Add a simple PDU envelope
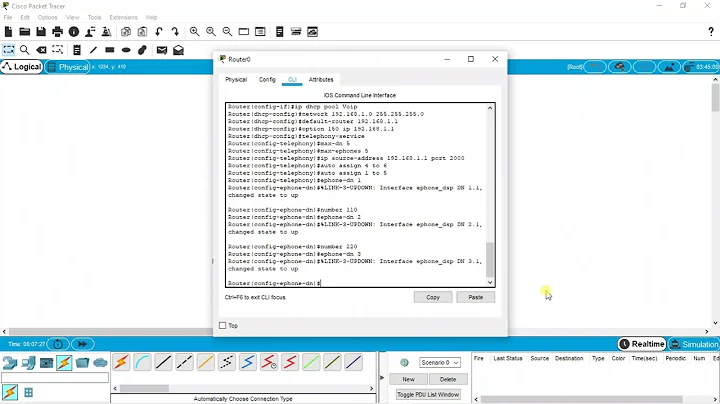 coord(162,50)
